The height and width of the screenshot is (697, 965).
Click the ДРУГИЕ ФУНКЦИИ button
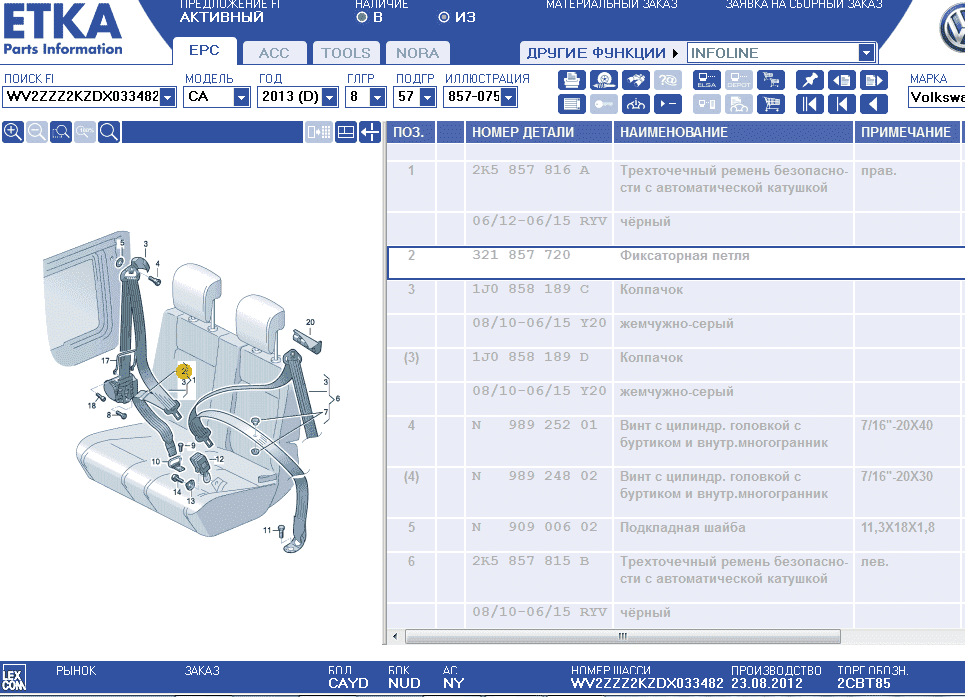pyautogui.click(x=600, y=53)
